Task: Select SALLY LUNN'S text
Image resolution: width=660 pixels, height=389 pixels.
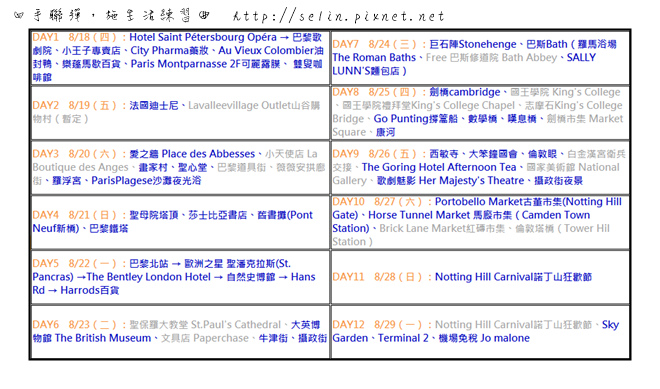Action: click(x=464, y=64)
